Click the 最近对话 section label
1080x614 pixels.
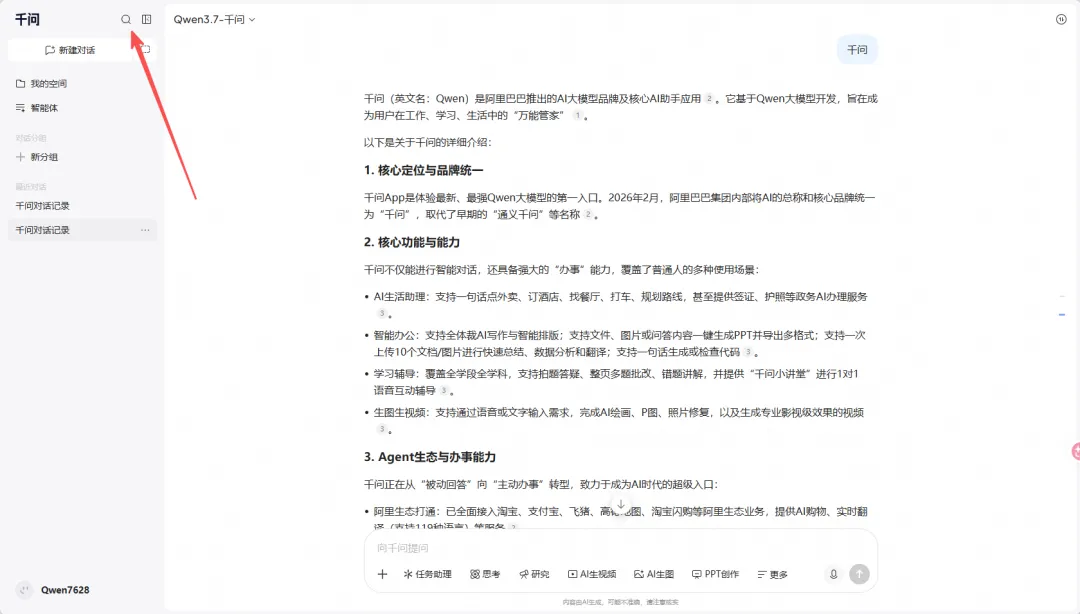tap(30, 187)
